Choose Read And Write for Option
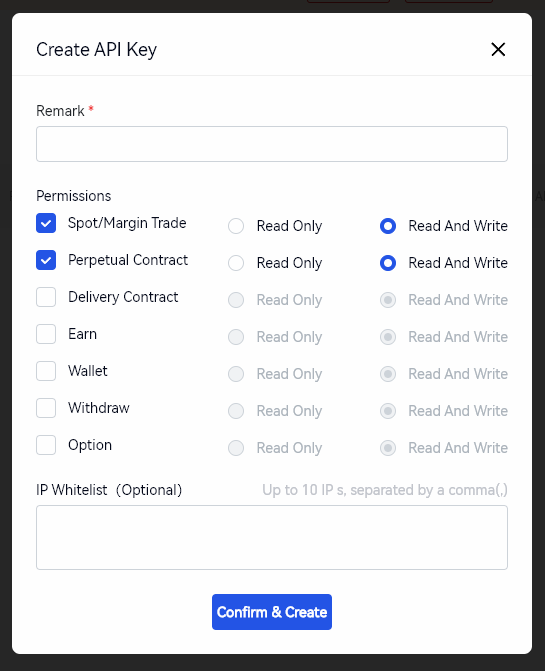 point(388,448)
